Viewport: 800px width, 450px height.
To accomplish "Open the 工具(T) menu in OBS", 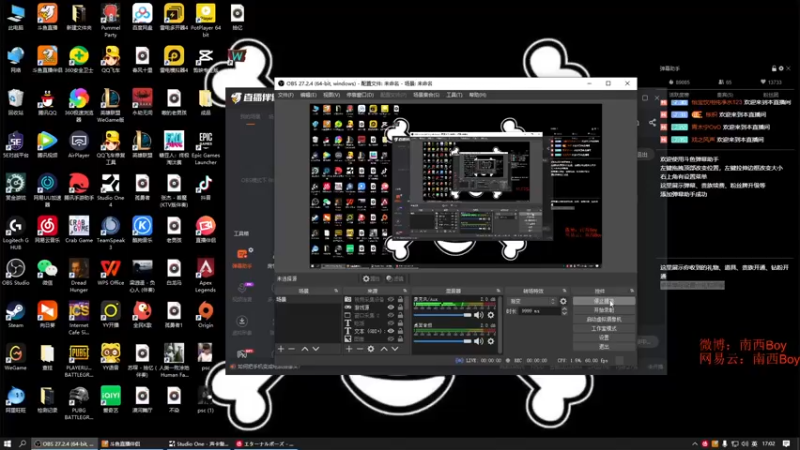I will (x=454, y=95).
